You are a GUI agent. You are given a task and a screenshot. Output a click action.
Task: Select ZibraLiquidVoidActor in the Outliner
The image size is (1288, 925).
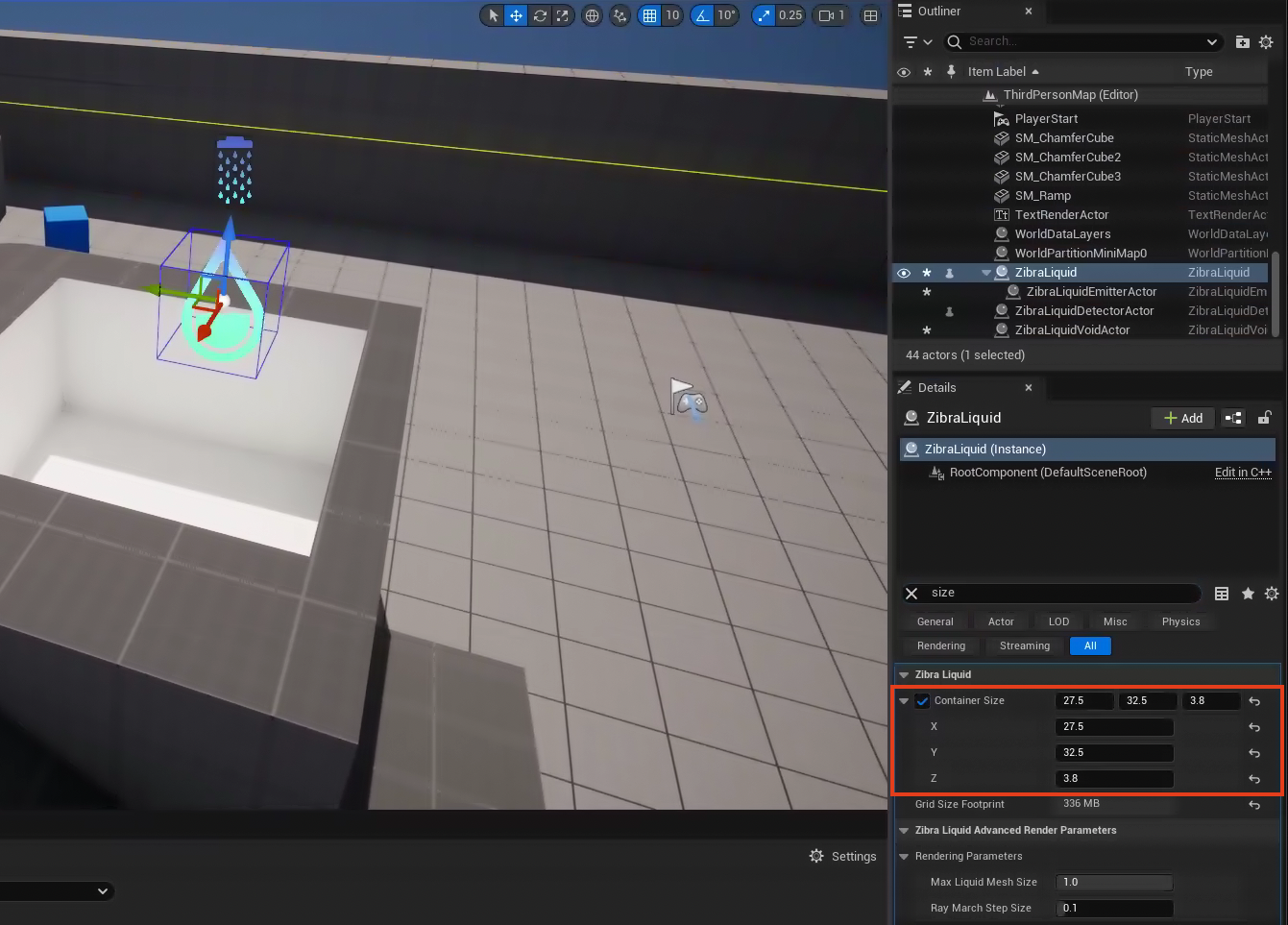tap(1072, 330)
